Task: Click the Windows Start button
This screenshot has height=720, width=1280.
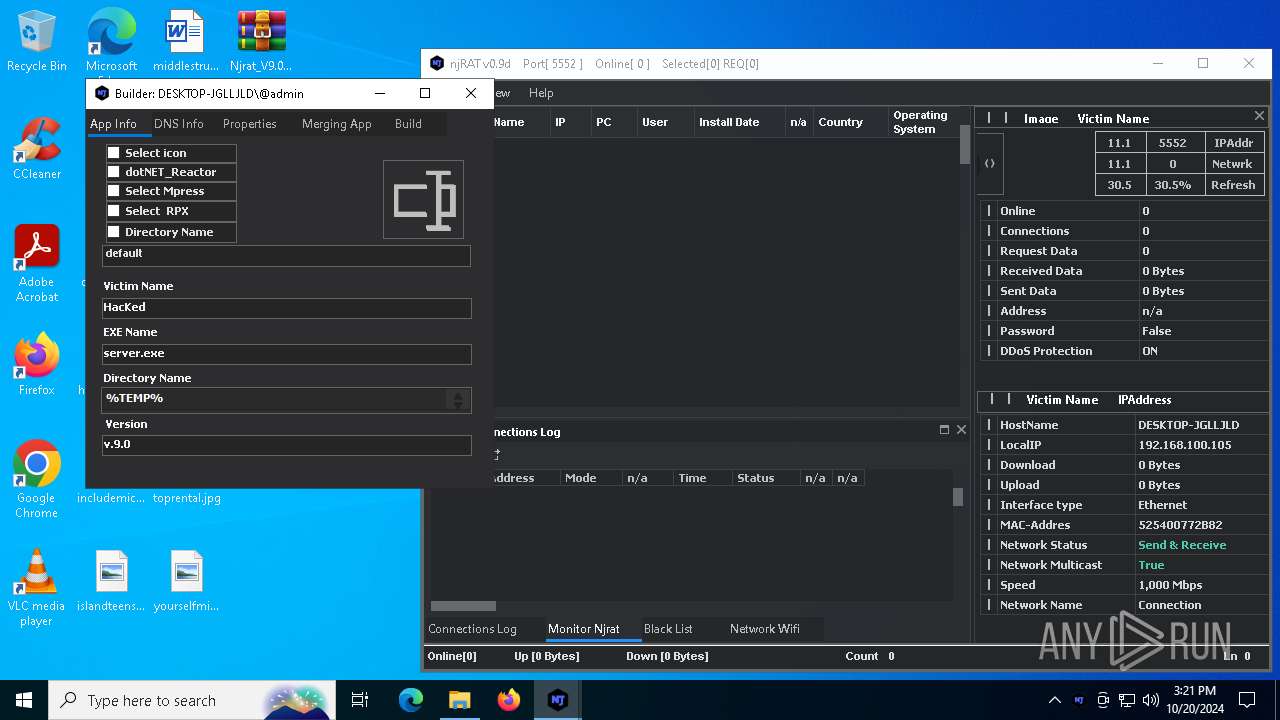Action: (x=24, y=700)
